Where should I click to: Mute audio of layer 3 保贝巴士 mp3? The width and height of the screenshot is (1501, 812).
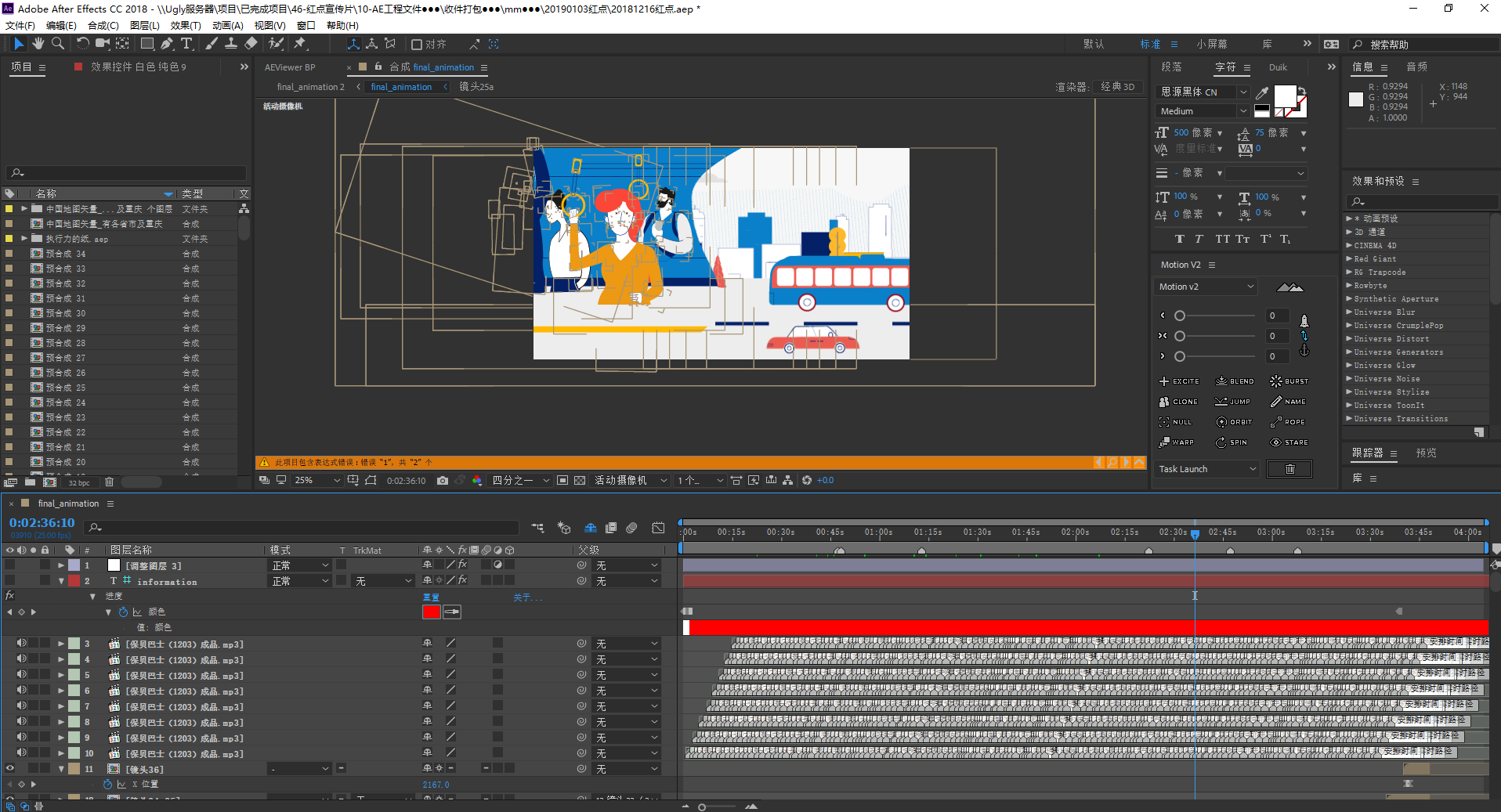pos(22,643)
